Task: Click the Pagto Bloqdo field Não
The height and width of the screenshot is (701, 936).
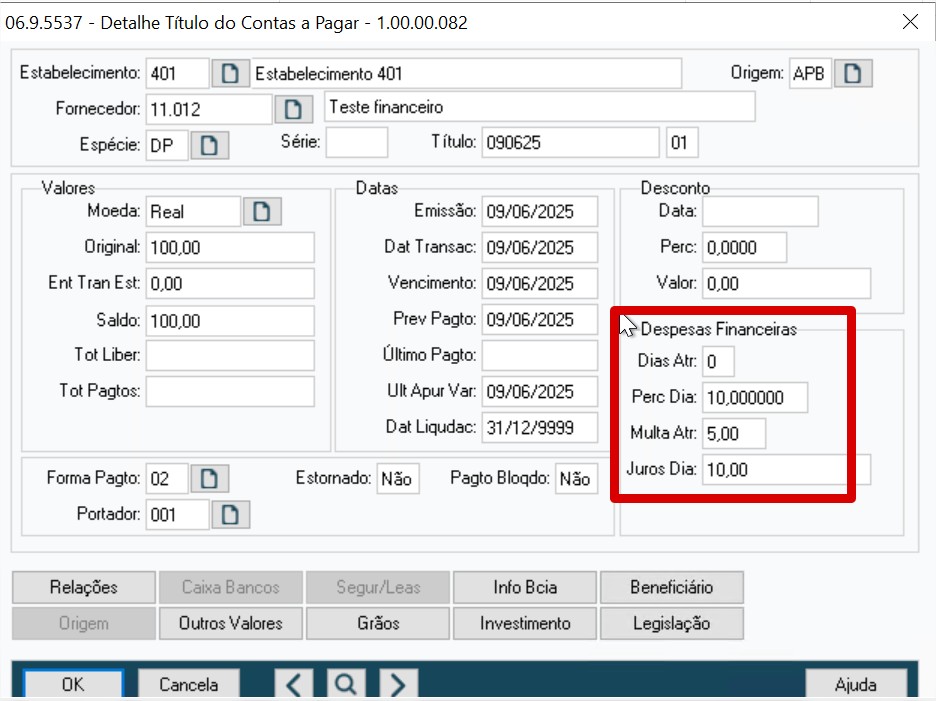Action: [x=575, y=478]
